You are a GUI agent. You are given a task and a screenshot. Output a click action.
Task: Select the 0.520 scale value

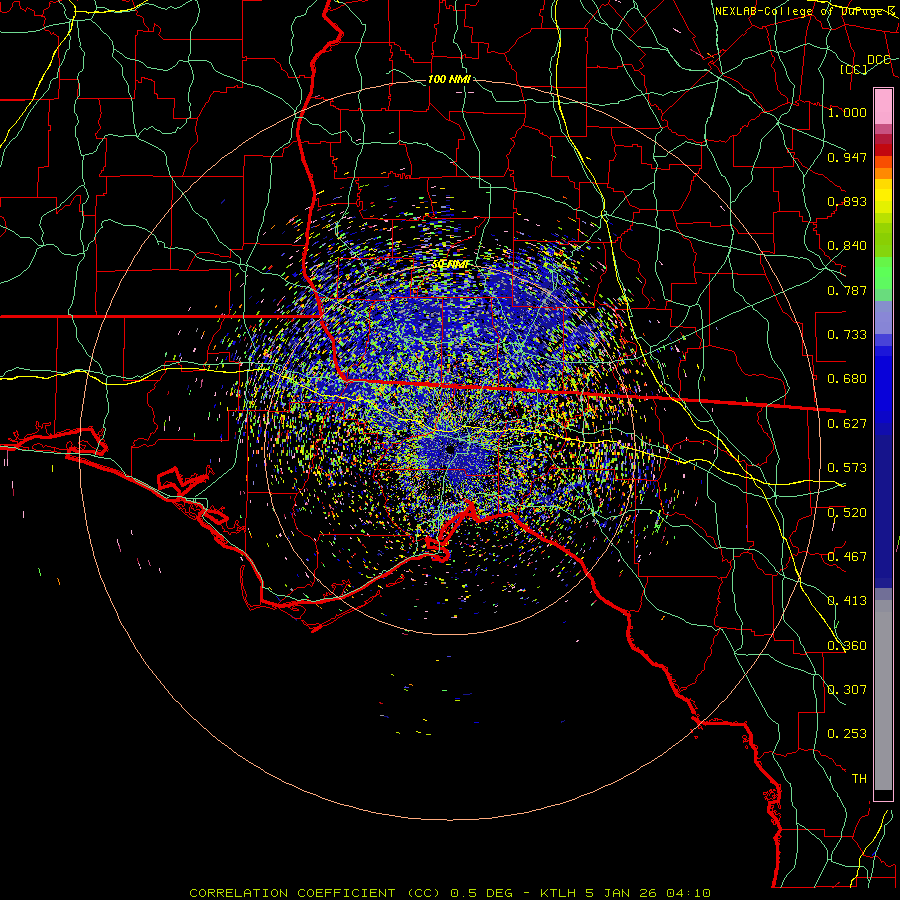click(x=847, y=513)
